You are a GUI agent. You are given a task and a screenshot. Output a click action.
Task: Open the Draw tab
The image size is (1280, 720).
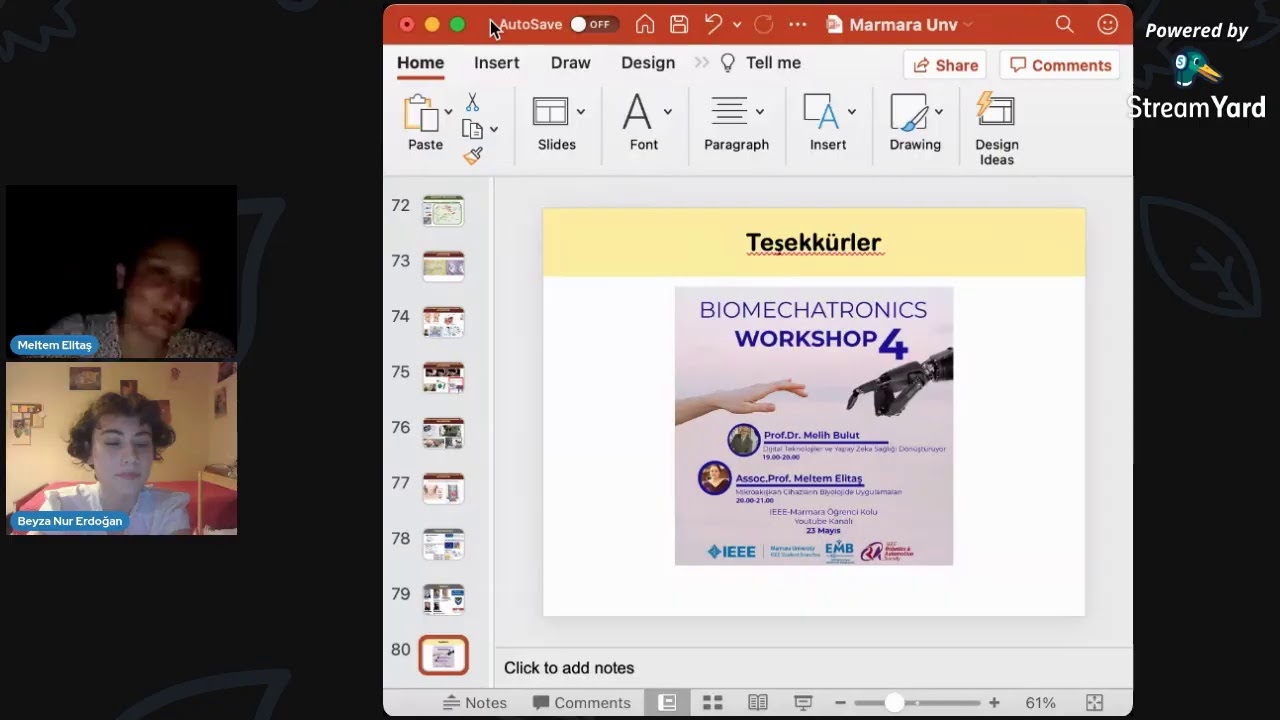click(x=571, y=63)
